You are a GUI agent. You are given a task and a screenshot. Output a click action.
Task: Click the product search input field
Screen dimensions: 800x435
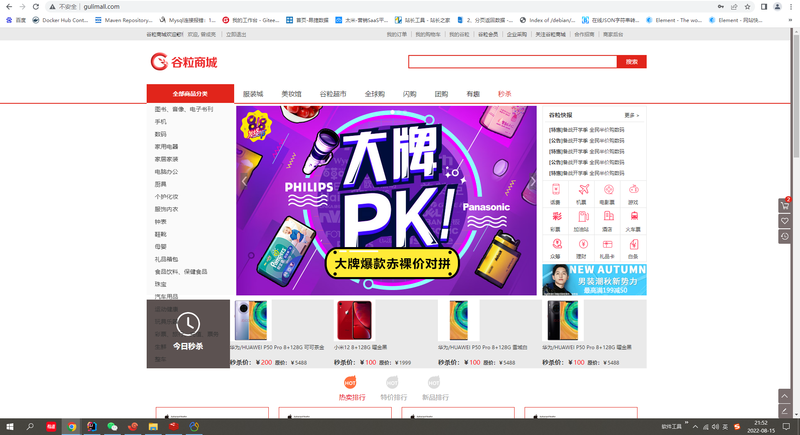(x=512, y=62)
